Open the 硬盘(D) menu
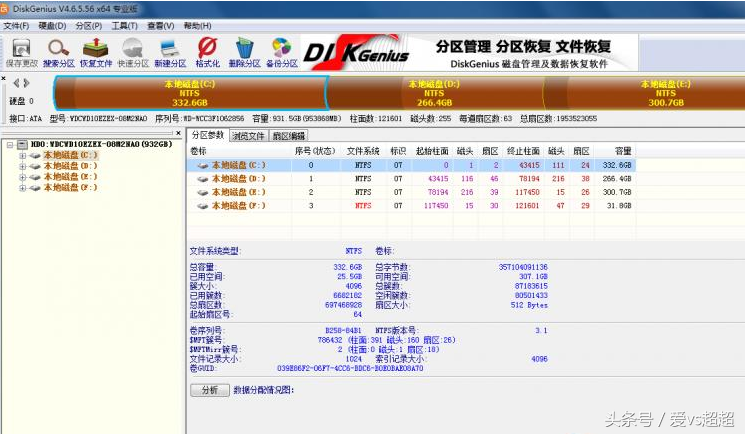This screenshot has height=434, width=745. [52, 26]
